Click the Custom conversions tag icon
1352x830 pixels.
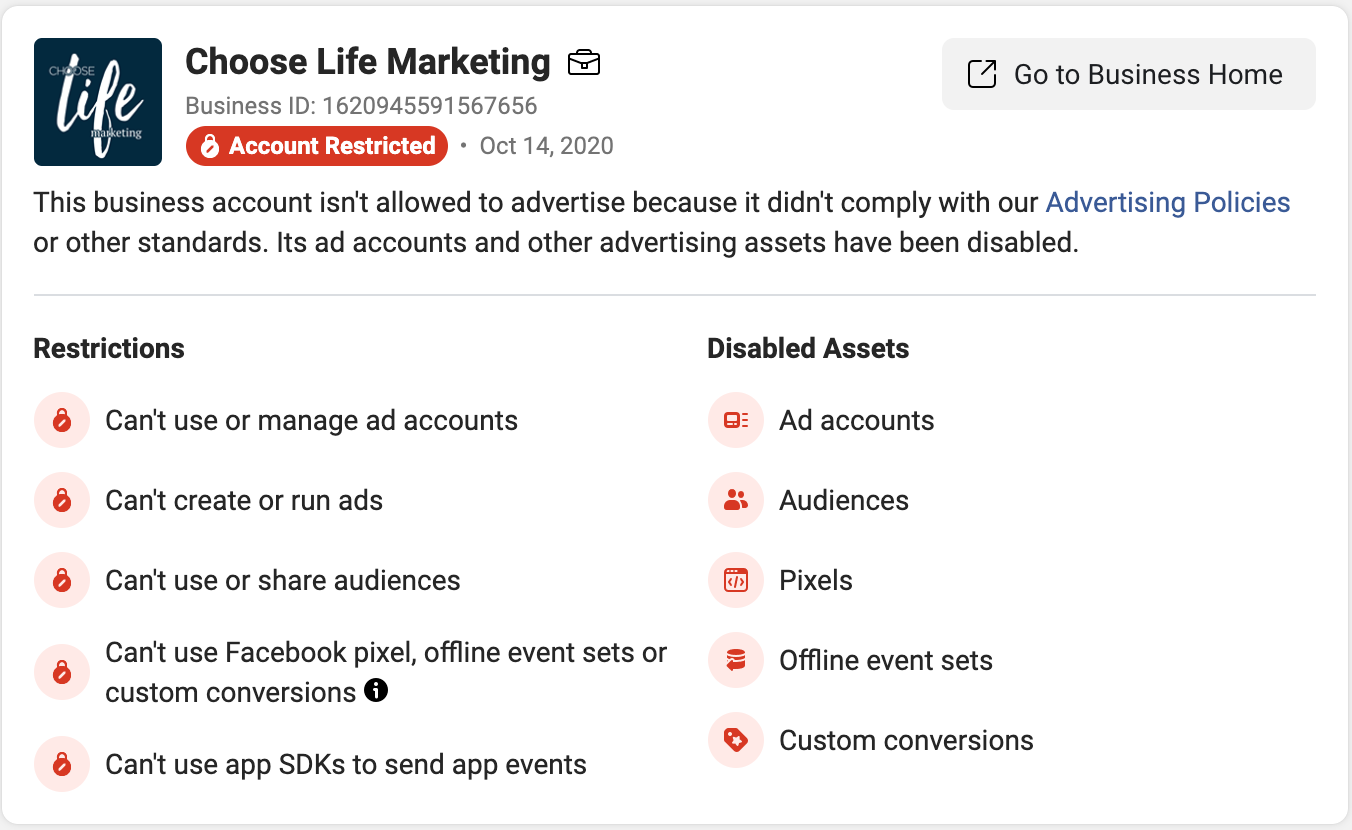pyautogui.click(x=736, y=740)
